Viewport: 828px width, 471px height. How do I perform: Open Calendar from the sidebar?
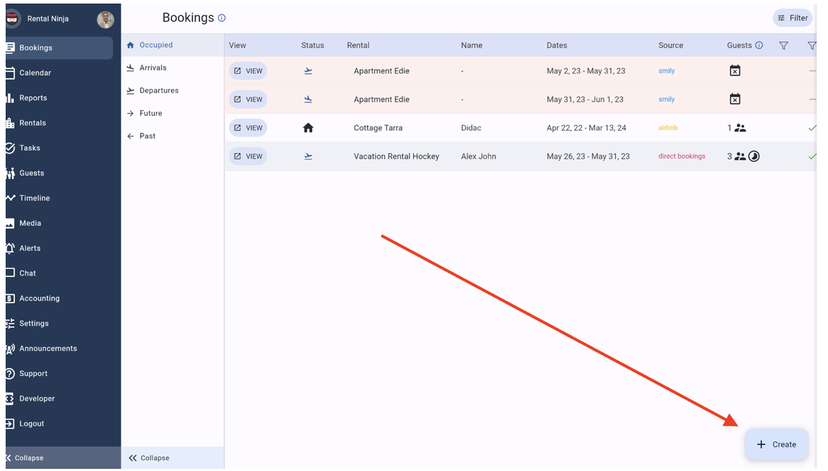point(35,73)
